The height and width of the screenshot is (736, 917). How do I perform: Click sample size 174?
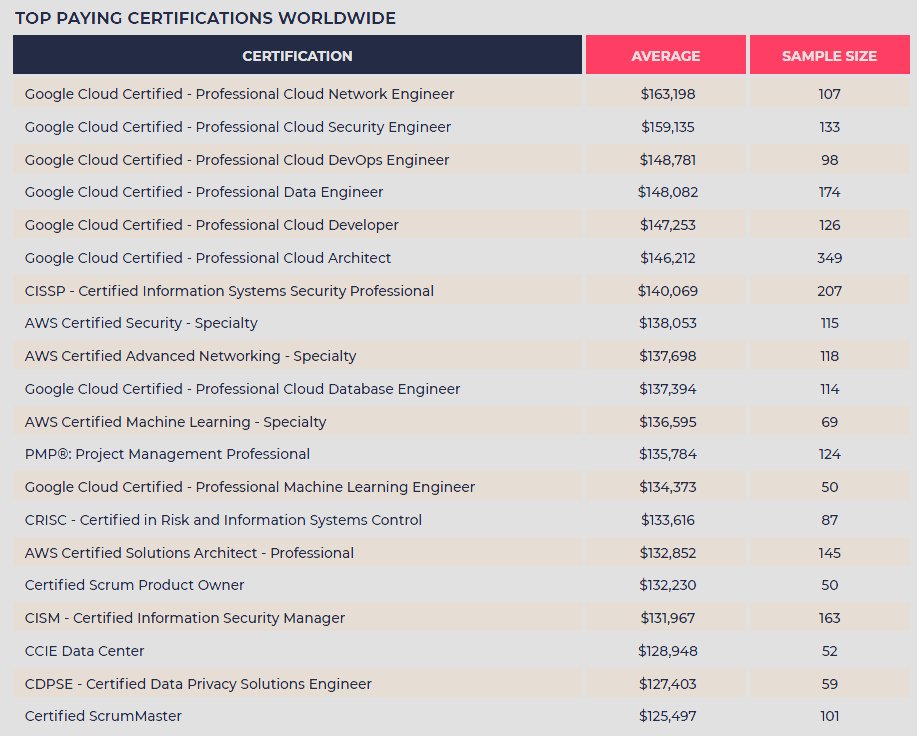tap(829, 192)
